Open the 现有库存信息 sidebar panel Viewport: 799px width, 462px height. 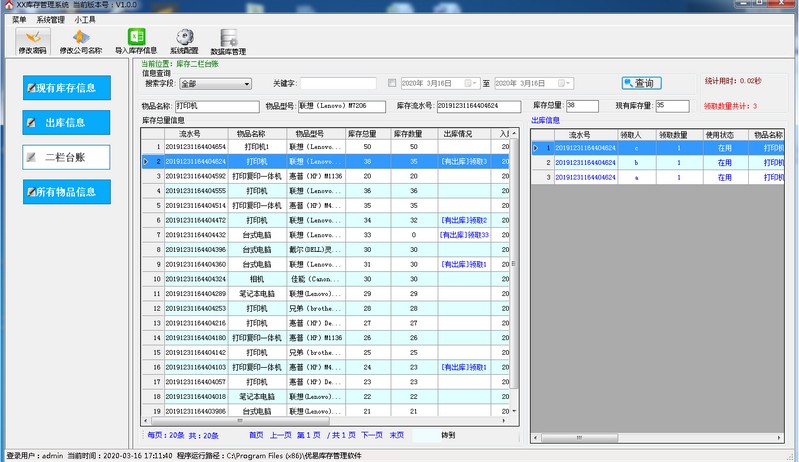(x=67, y=87)
